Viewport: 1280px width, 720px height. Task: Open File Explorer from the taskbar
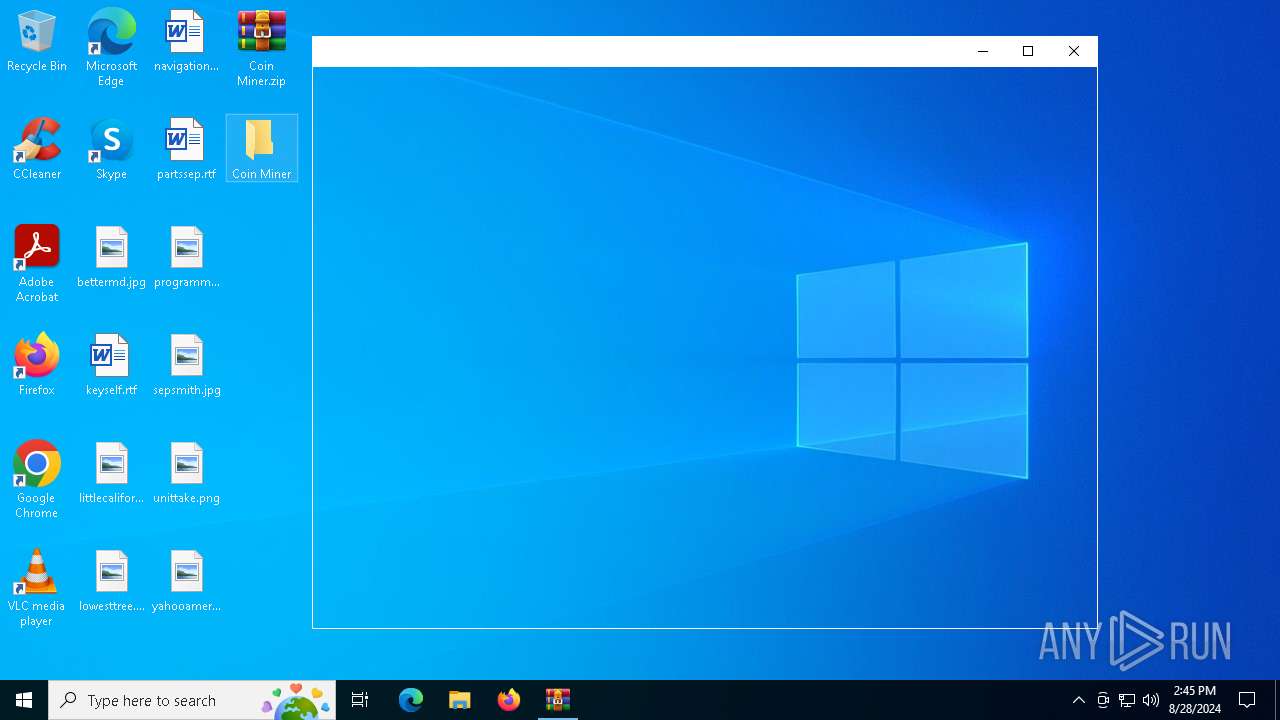pyautogui.click(x=459, y=700)
